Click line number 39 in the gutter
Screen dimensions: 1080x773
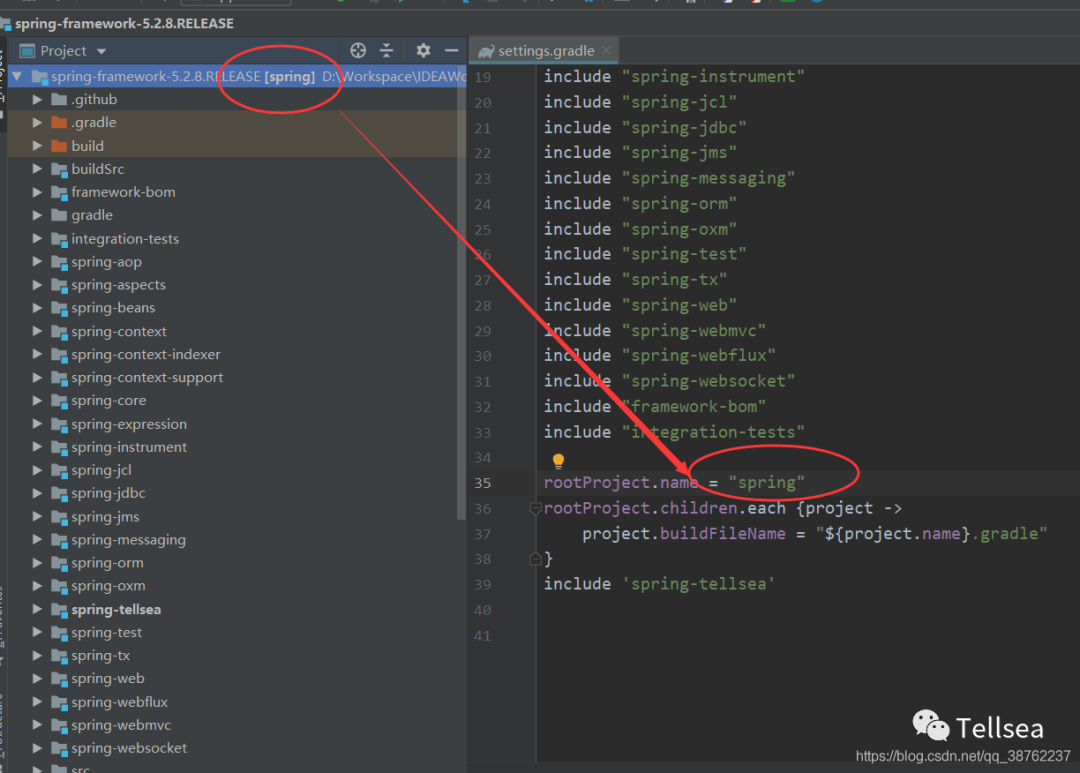click(483, 584)
